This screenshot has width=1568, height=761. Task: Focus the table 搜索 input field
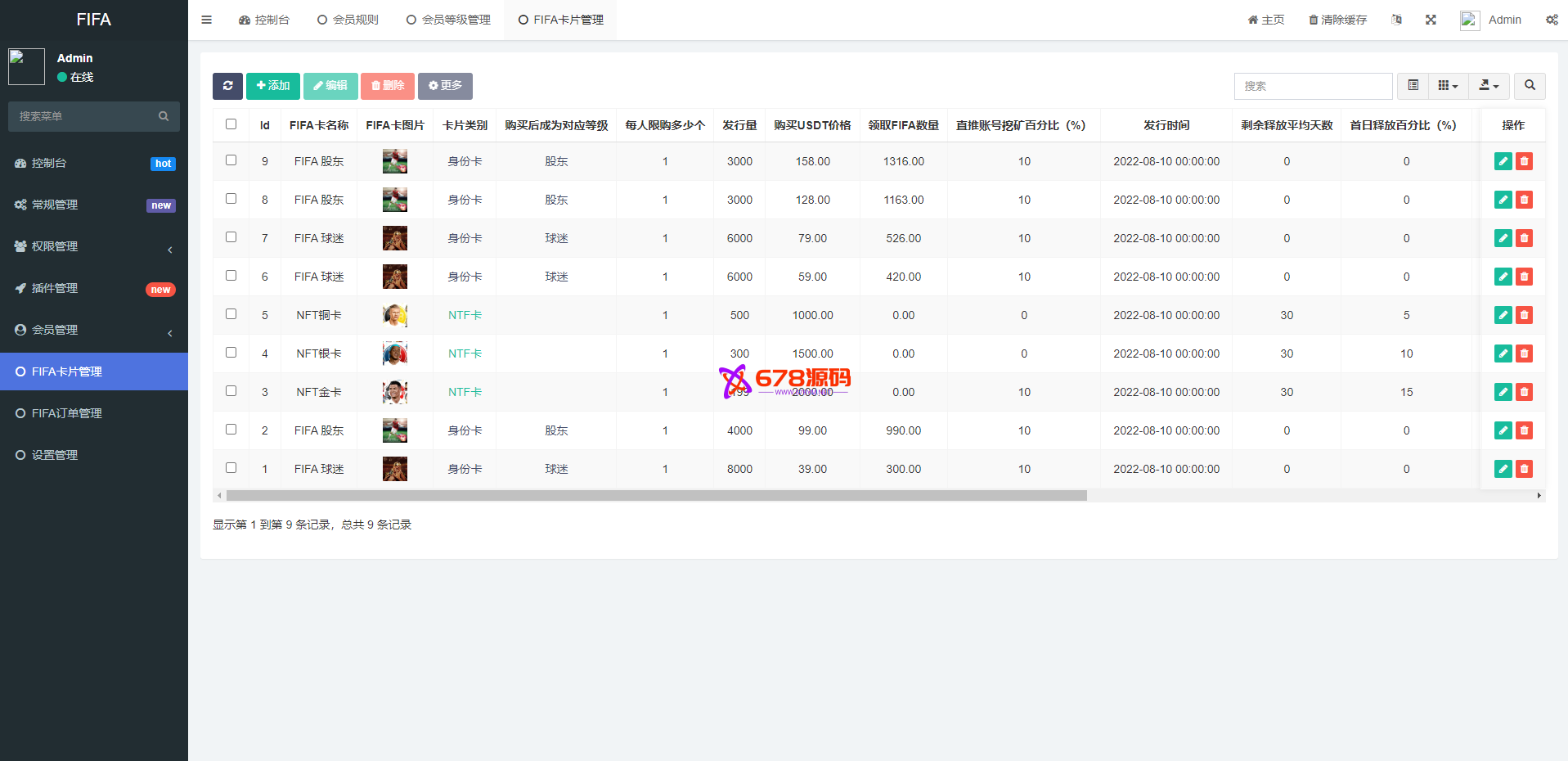[x=1314, y=86]
